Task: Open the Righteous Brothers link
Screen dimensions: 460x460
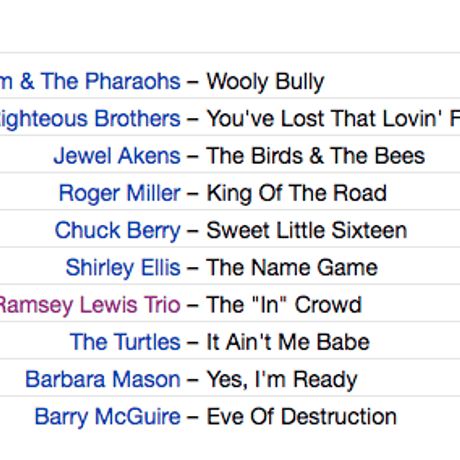Action: click(x=90, y=119)
